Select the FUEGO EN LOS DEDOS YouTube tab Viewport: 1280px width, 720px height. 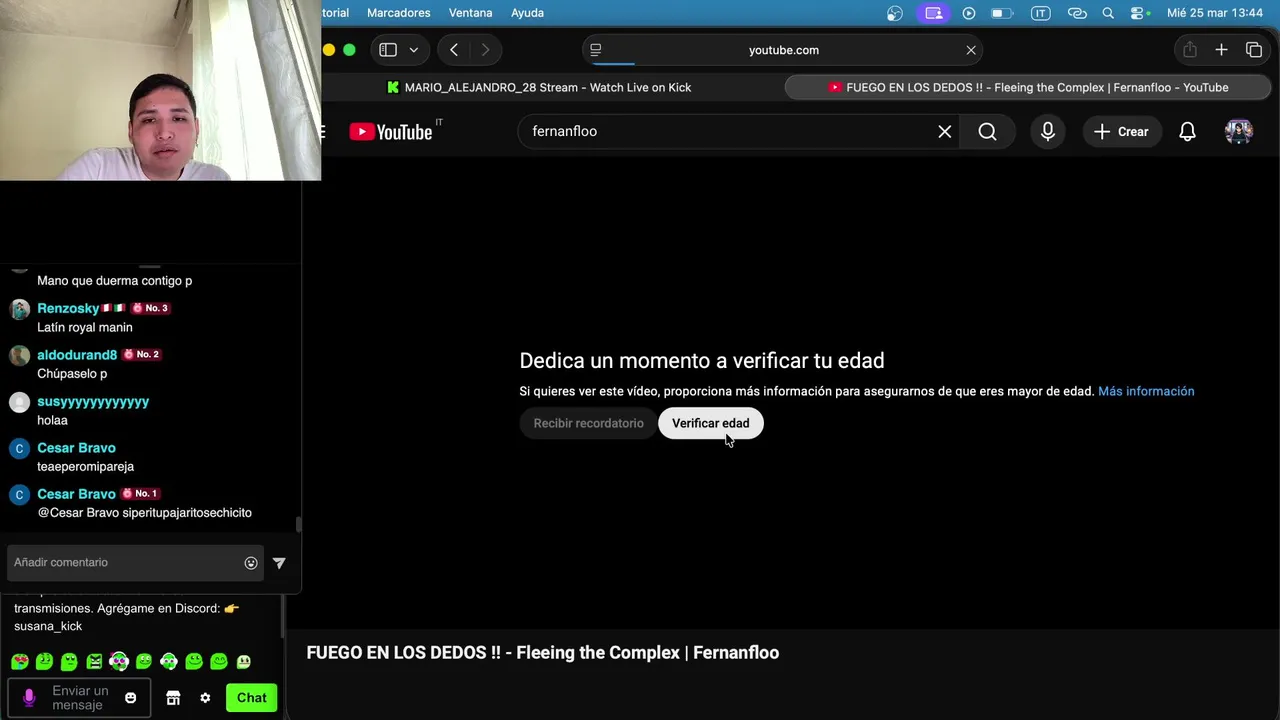(1029, 87)
